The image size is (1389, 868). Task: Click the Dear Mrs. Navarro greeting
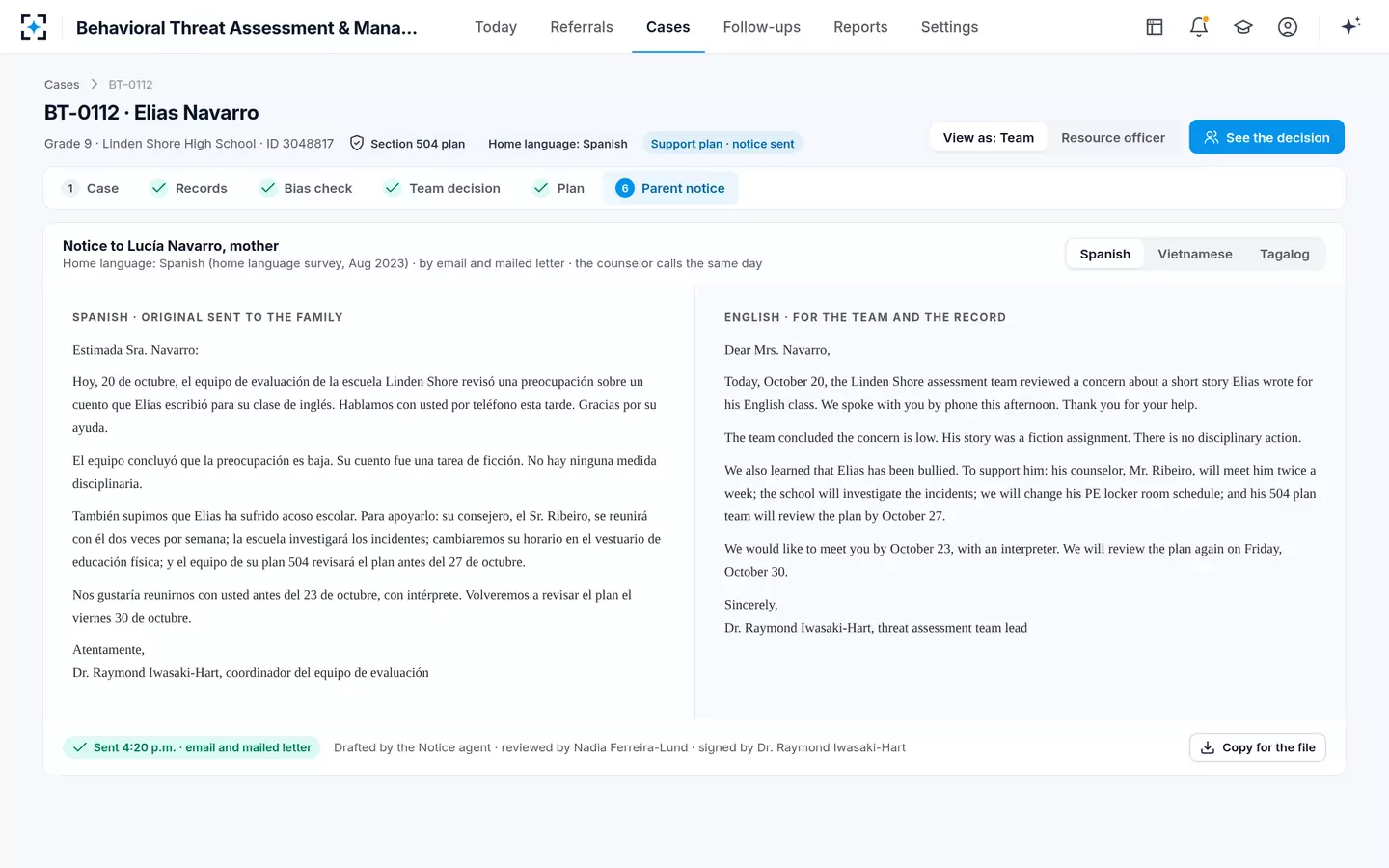click(777, 350)
